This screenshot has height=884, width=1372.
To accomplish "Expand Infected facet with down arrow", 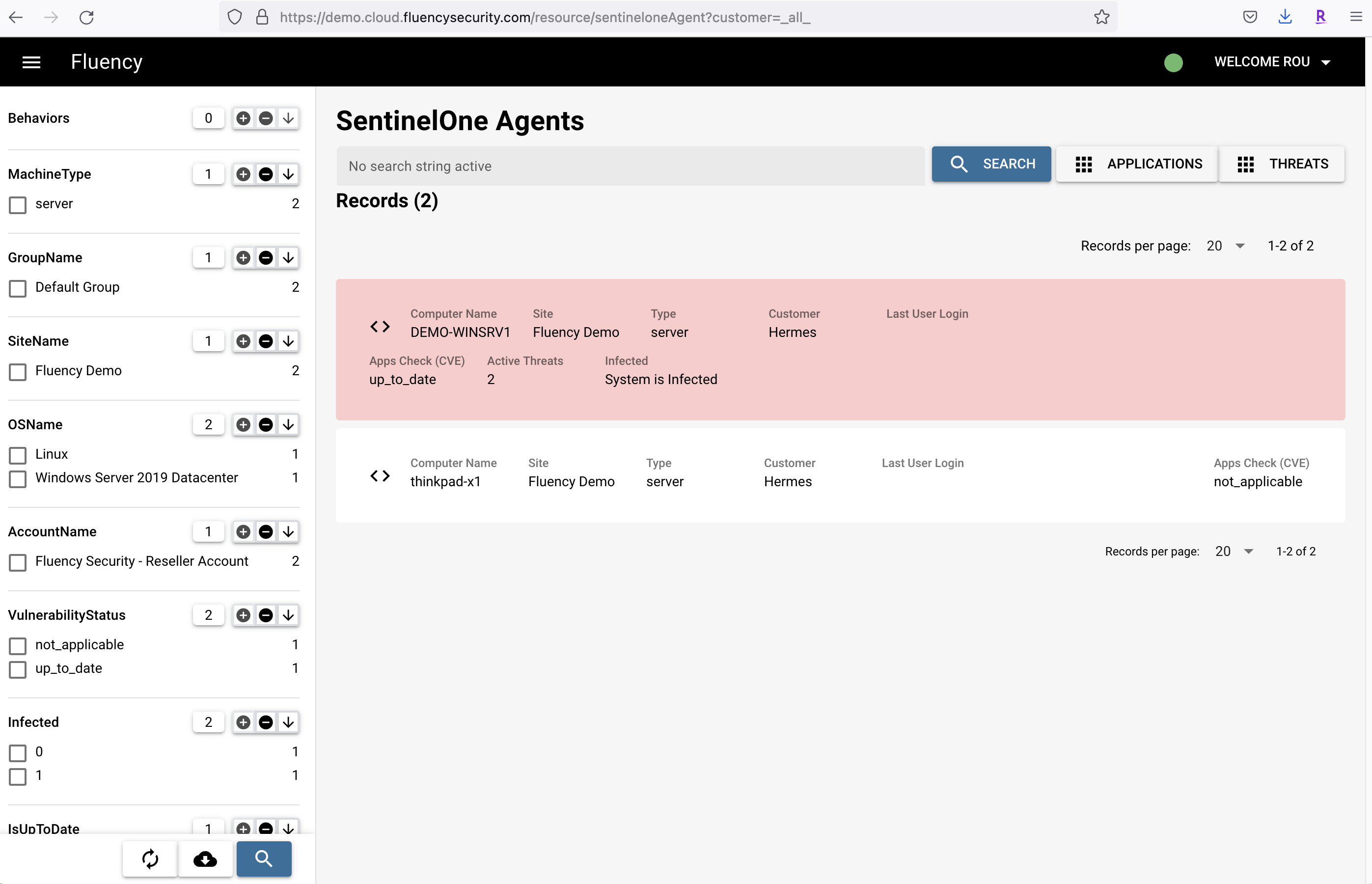I will [288, 722].
